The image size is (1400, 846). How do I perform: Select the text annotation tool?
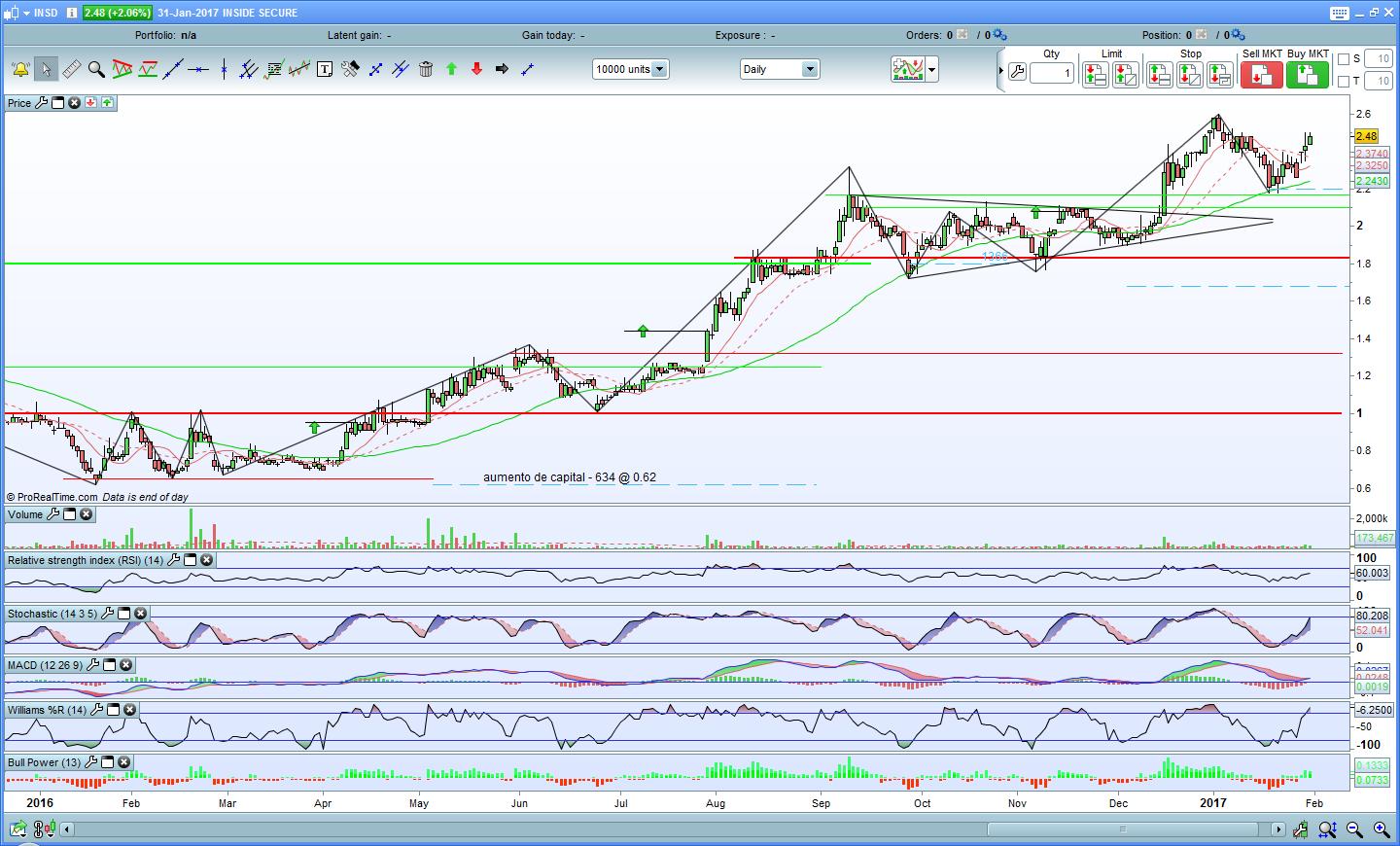[x=325, y=69]
